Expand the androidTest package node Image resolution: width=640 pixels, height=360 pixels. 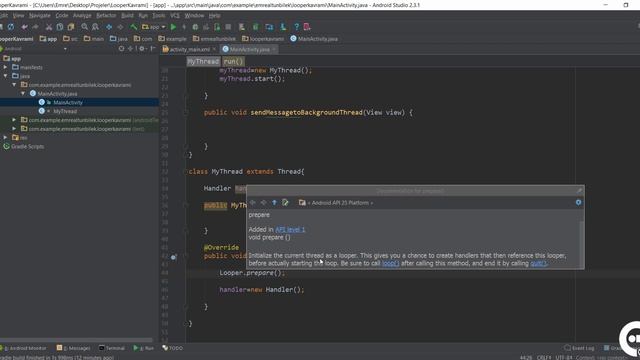pos(14,120)
